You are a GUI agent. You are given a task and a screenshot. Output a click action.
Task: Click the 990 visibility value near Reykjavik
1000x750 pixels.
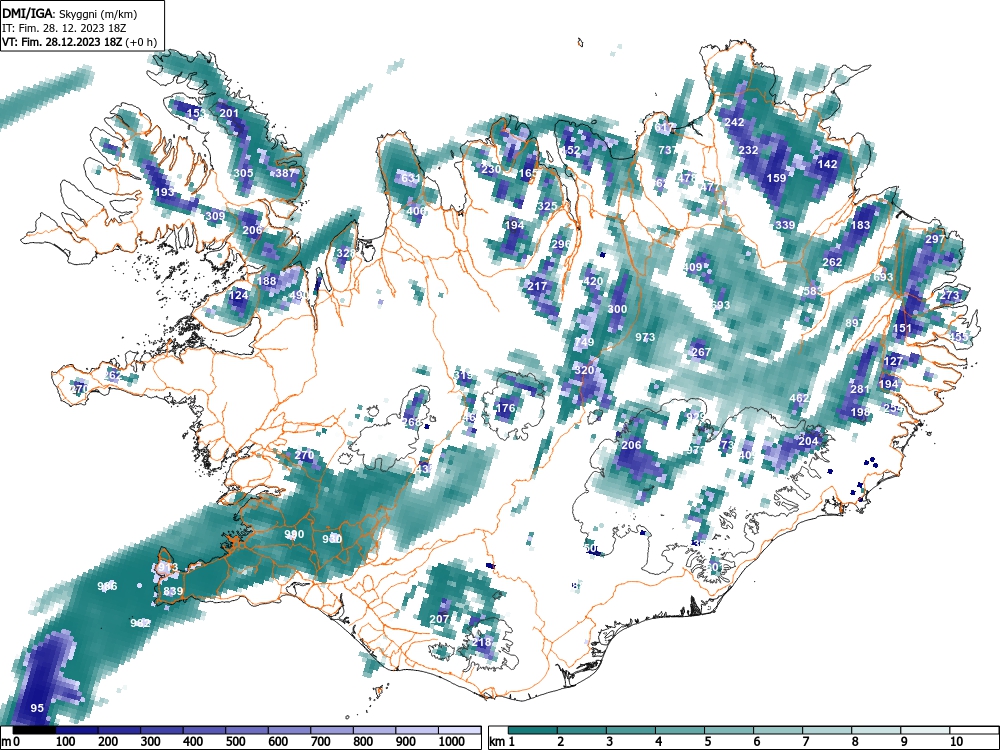coord(294,534)
